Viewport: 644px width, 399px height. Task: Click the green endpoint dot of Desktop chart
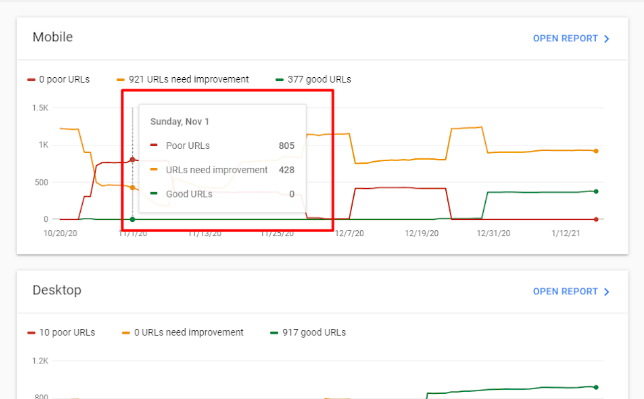coord(596,387)
